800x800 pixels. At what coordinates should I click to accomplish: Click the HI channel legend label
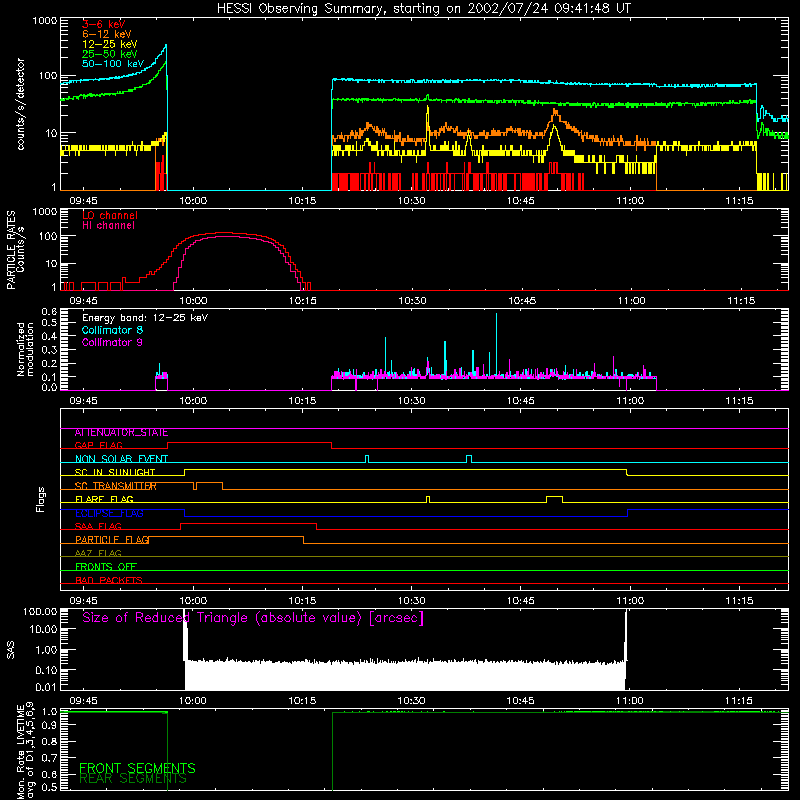click(109, 226)
